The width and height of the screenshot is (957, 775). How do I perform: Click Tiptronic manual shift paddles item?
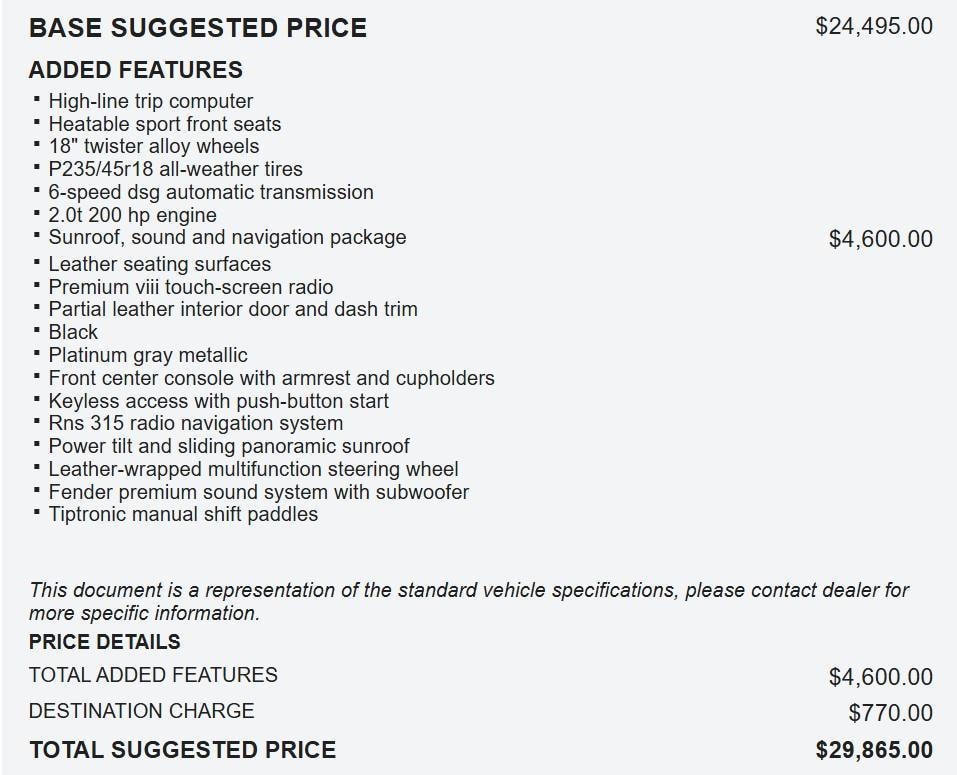tap(183, 514)
